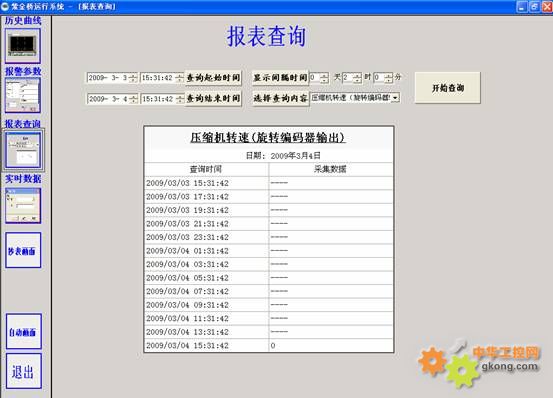
Task: Open the 报警参数 alarm parameters thumbnail
Action: coord(23,95)
